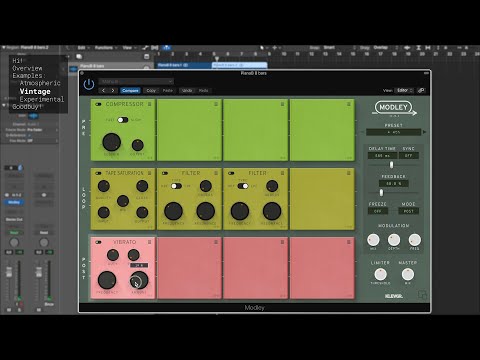Open the View menu in Logic tracks area
The height and width of the screenshot is (360, 480).
coord(129,48)
